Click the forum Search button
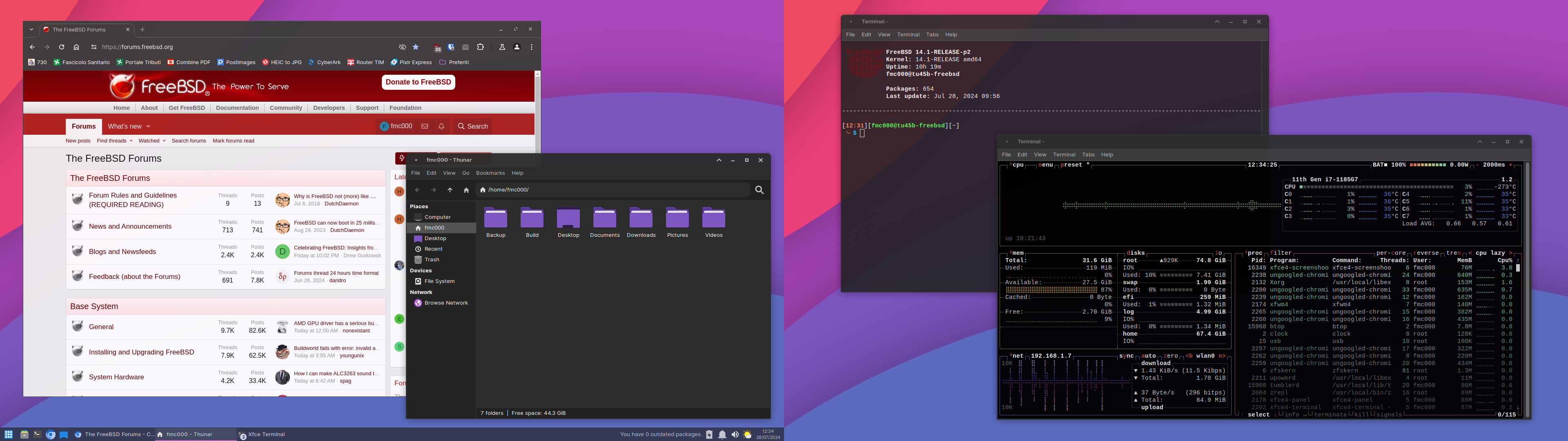 (473, 126)
